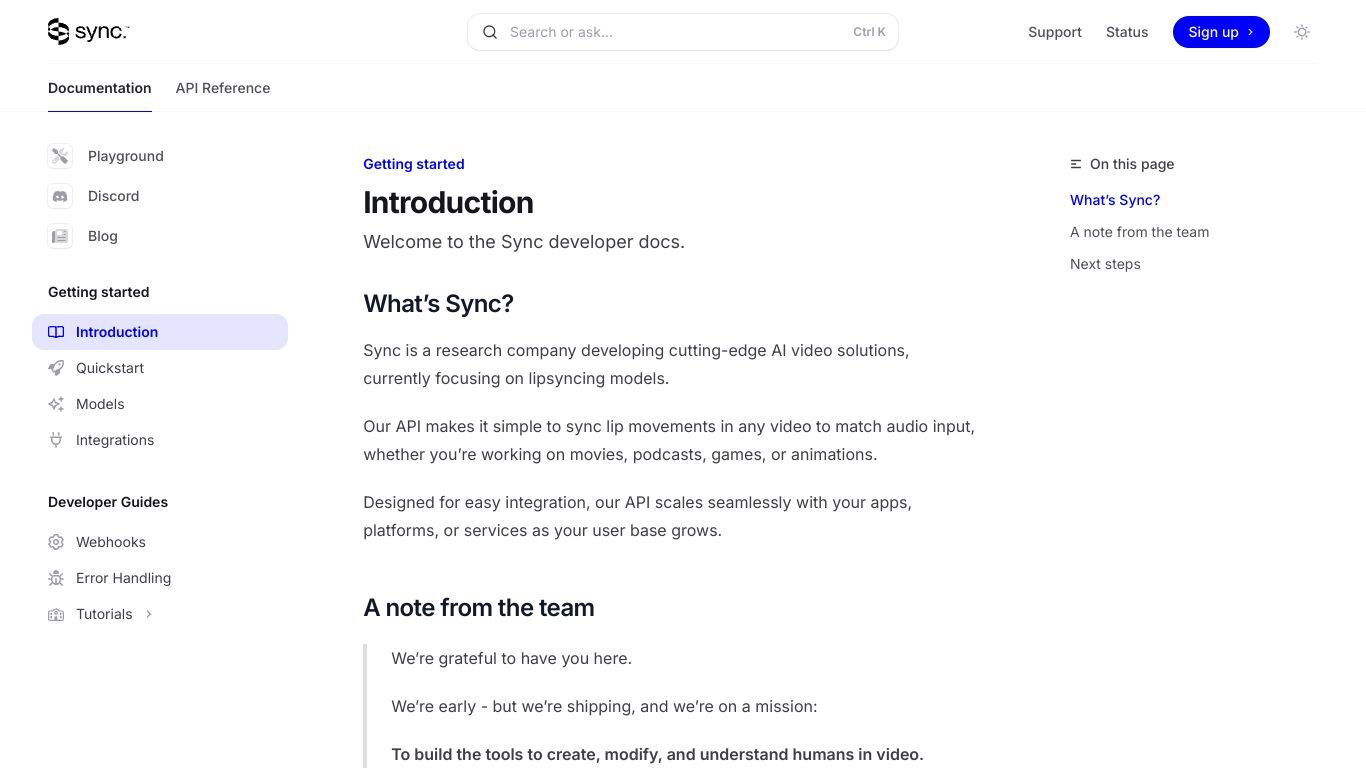Click the Models sparkle icon
1366x768 pixels.
pos(56,404)
